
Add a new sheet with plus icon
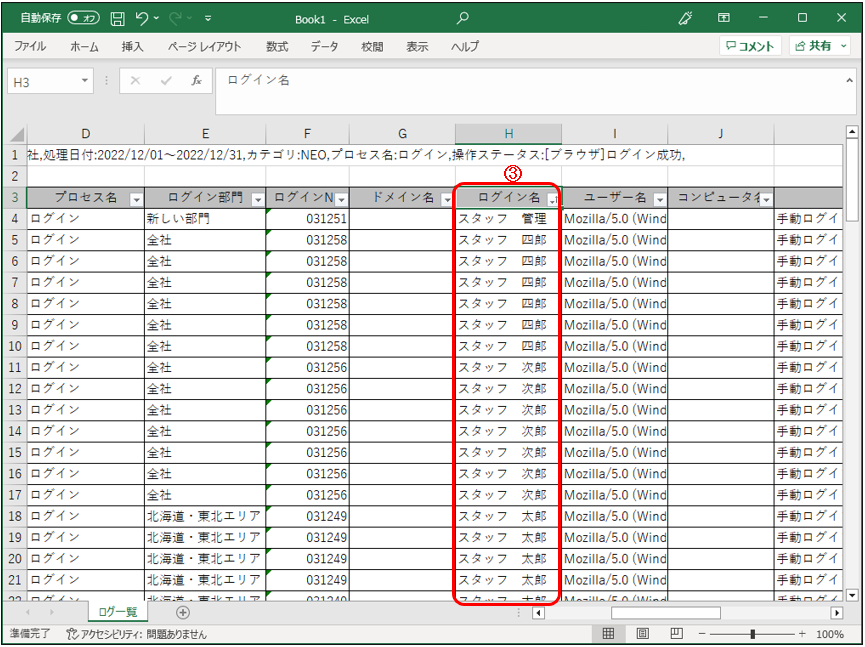coord(183,612)
